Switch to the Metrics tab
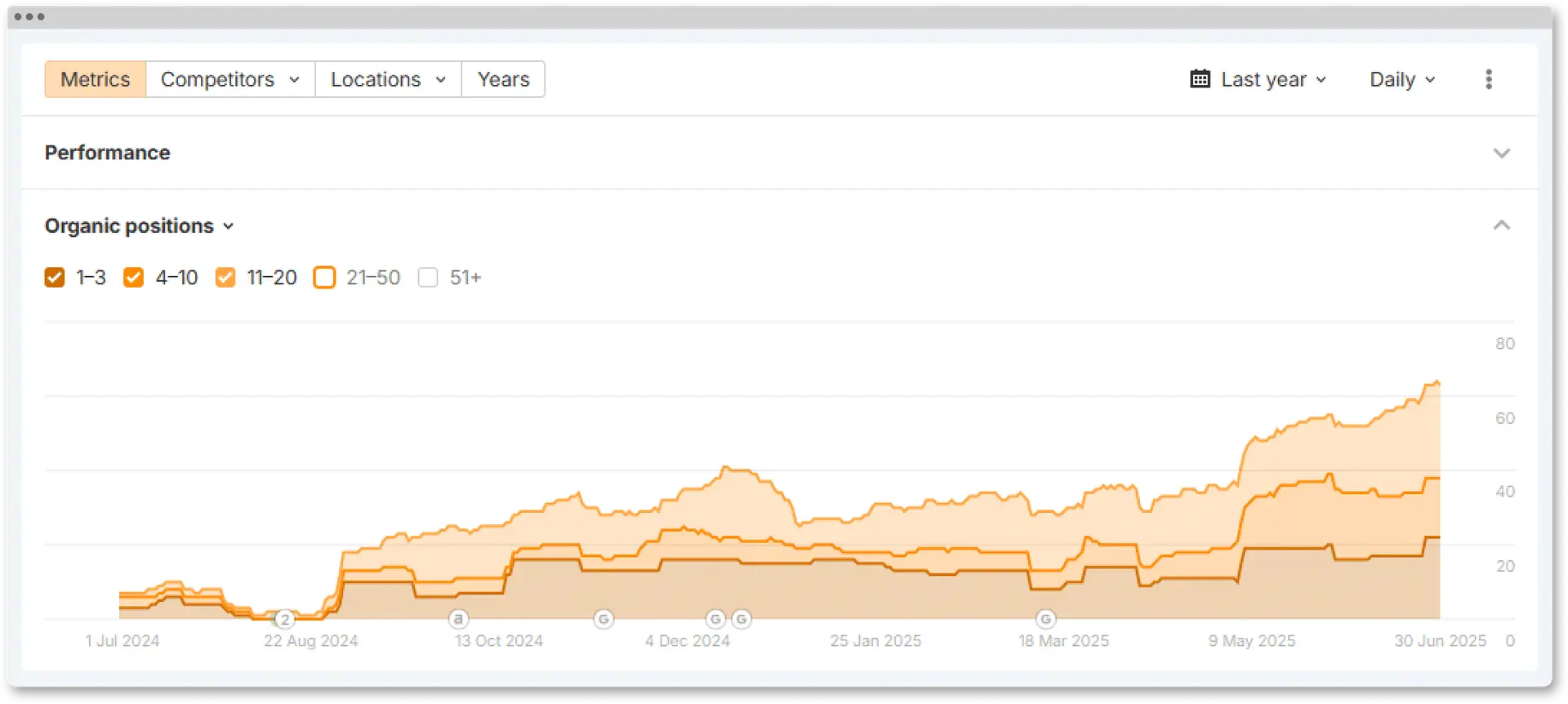The height and width of the screenshot is (704, 1568). coord(95,79)
